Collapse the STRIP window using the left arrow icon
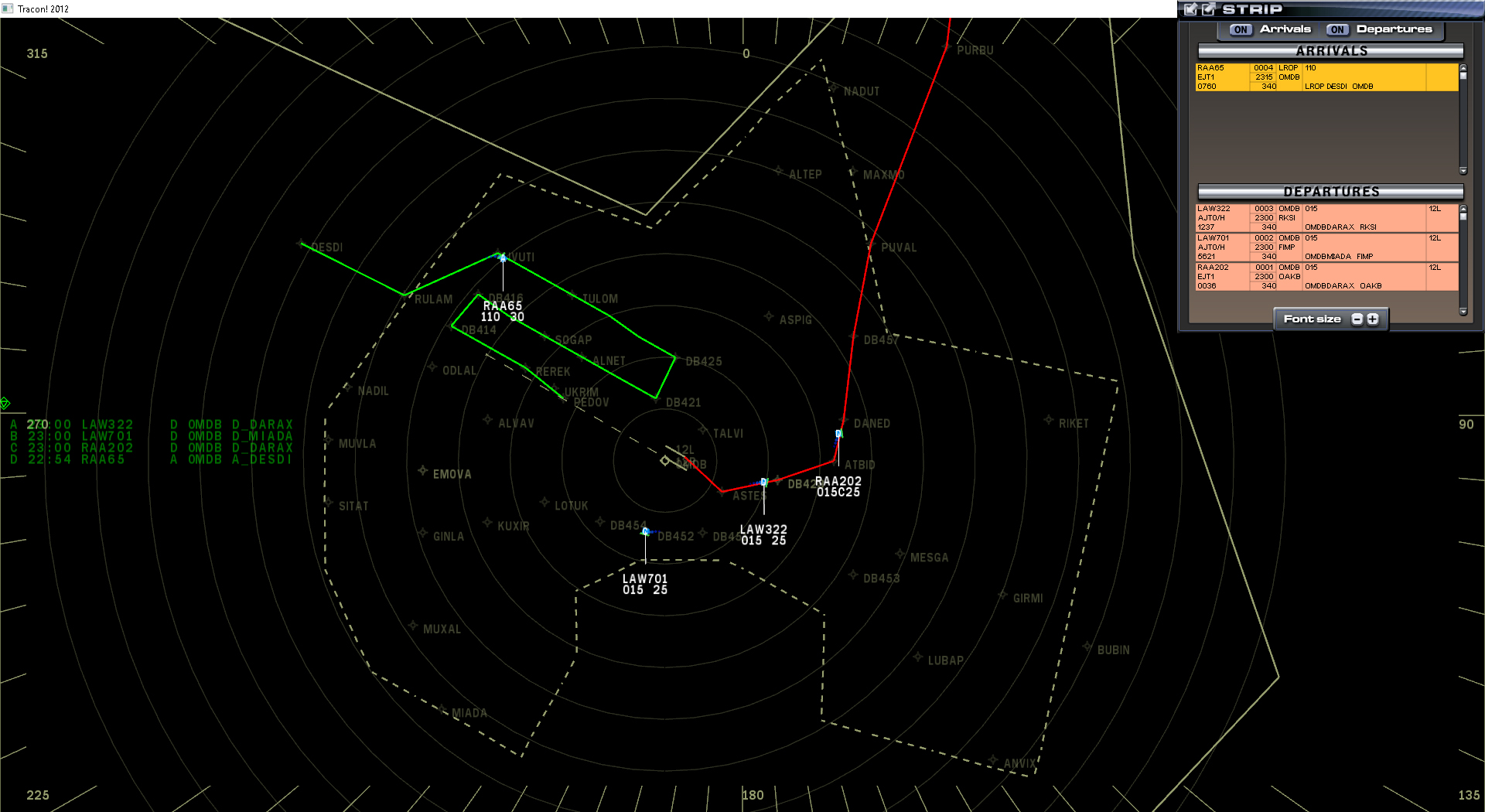Image resolution: width=1485 pixels, height=812 pixels. 1191,9
